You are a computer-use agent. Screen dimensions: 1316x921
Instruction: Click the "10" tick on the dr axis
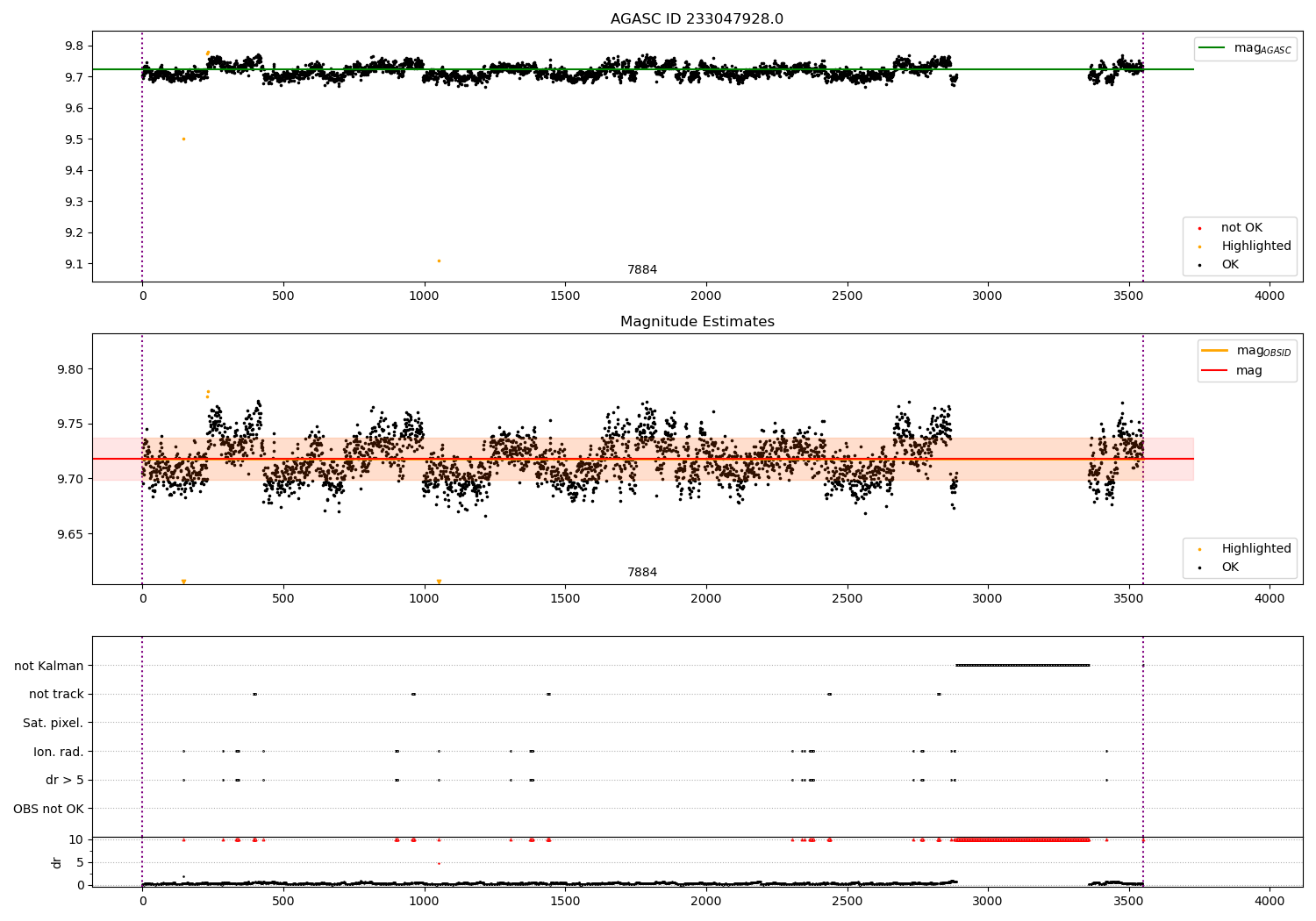(76, 839)
